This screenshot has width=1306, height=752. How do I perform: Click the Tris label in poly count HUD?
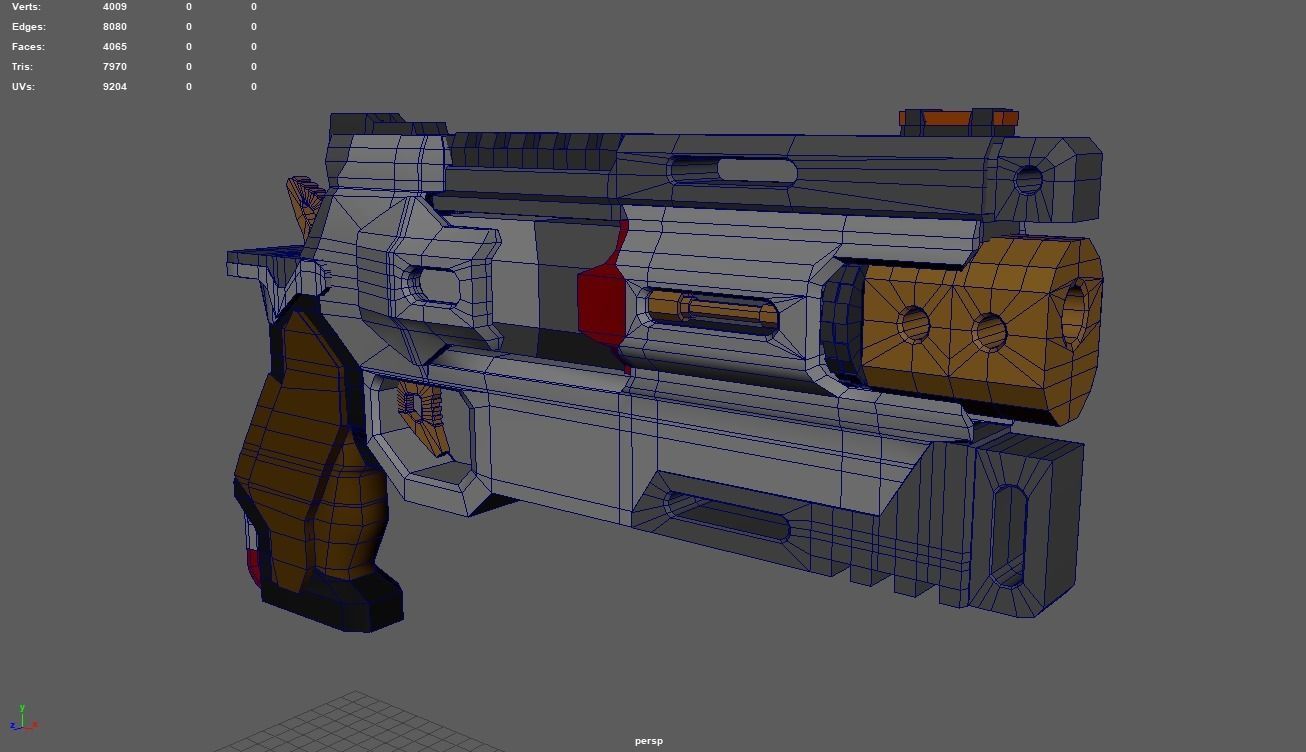tap(22, 67)
